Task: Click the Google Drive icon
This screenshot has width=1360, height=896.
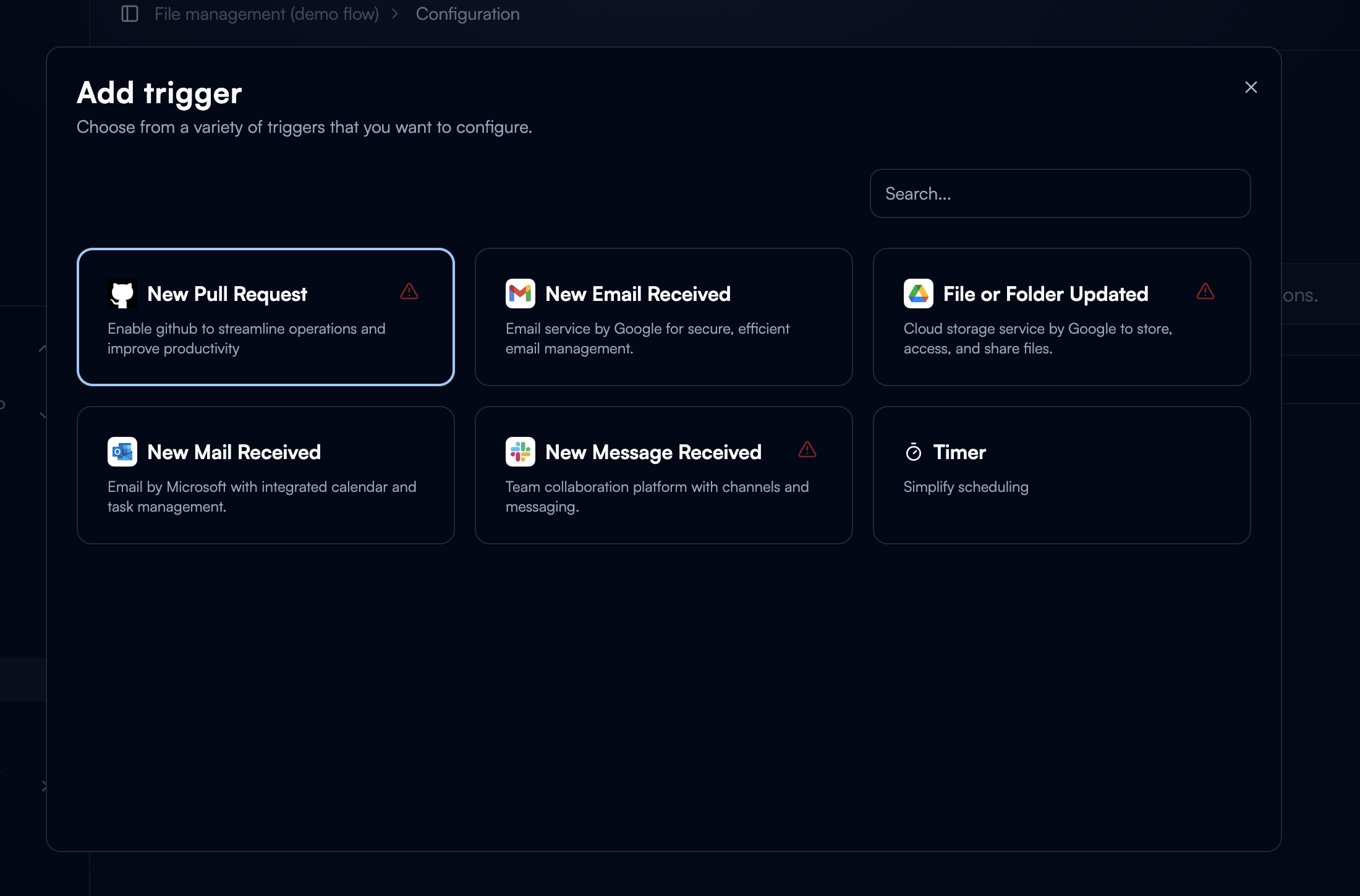Action: [918, 294]
